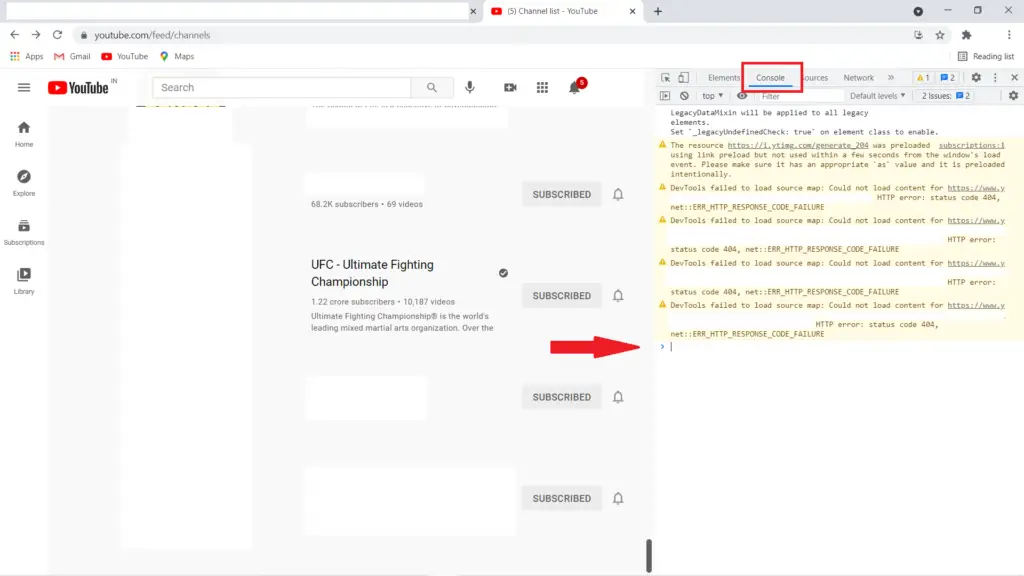Open DevTools customize three-dot menu
This screenshot has height=576, width=1024.
[995, 78]
